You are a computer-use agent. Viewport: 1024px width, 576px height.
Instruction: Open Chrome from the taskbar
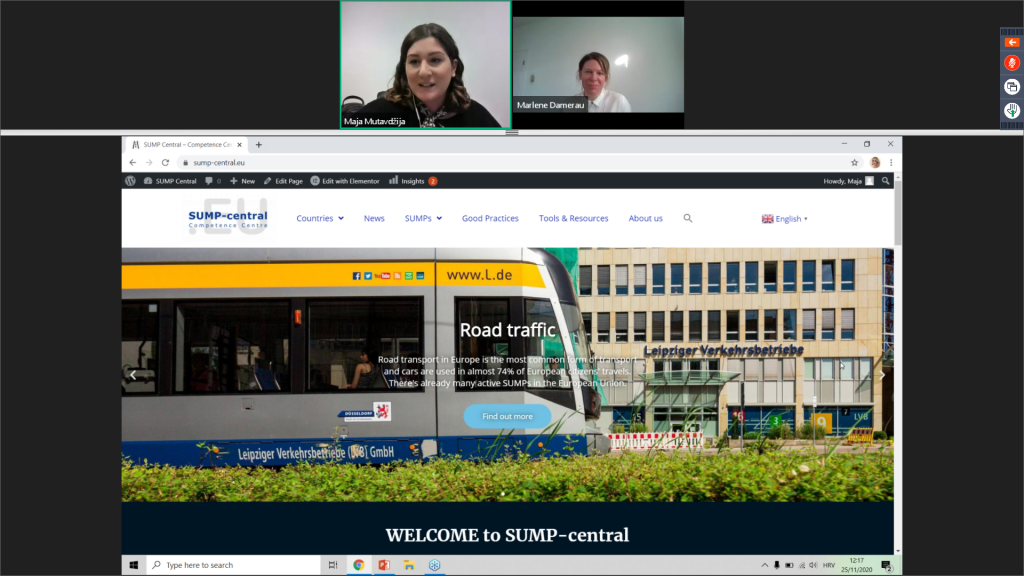(359, 565)
